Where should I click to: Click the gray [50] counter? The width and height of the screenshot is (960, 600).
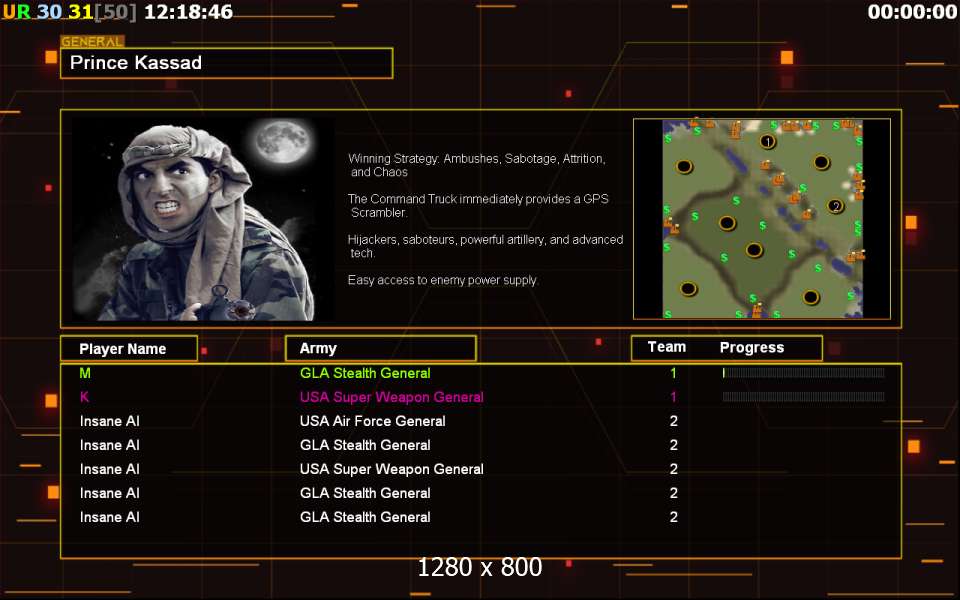[x=115, y=12]
